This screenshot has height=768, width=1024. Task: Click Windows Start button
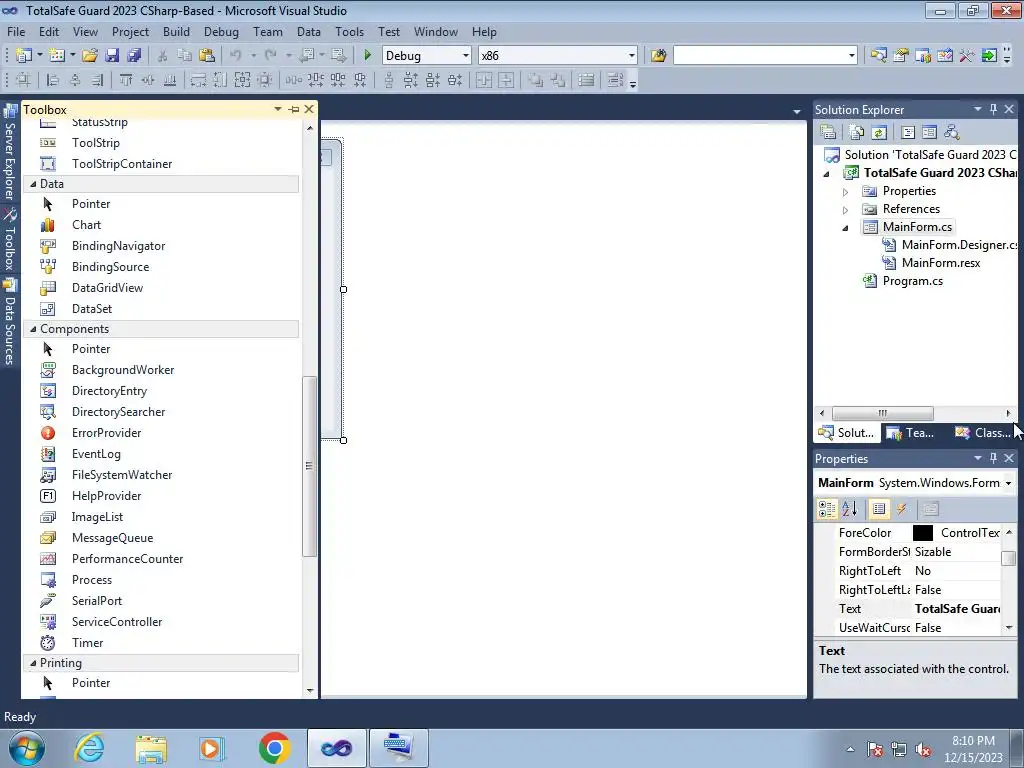(x=26, y=748)
